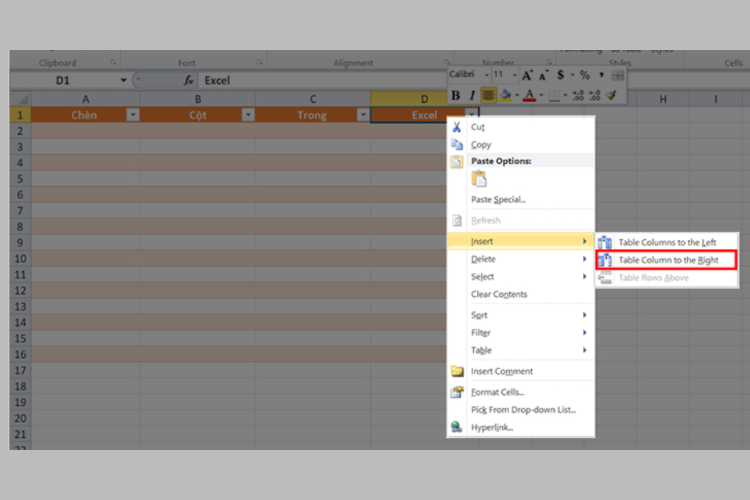750x500 pixels.
Task: Click the fill color paint bucket
Action: (505, 95)
